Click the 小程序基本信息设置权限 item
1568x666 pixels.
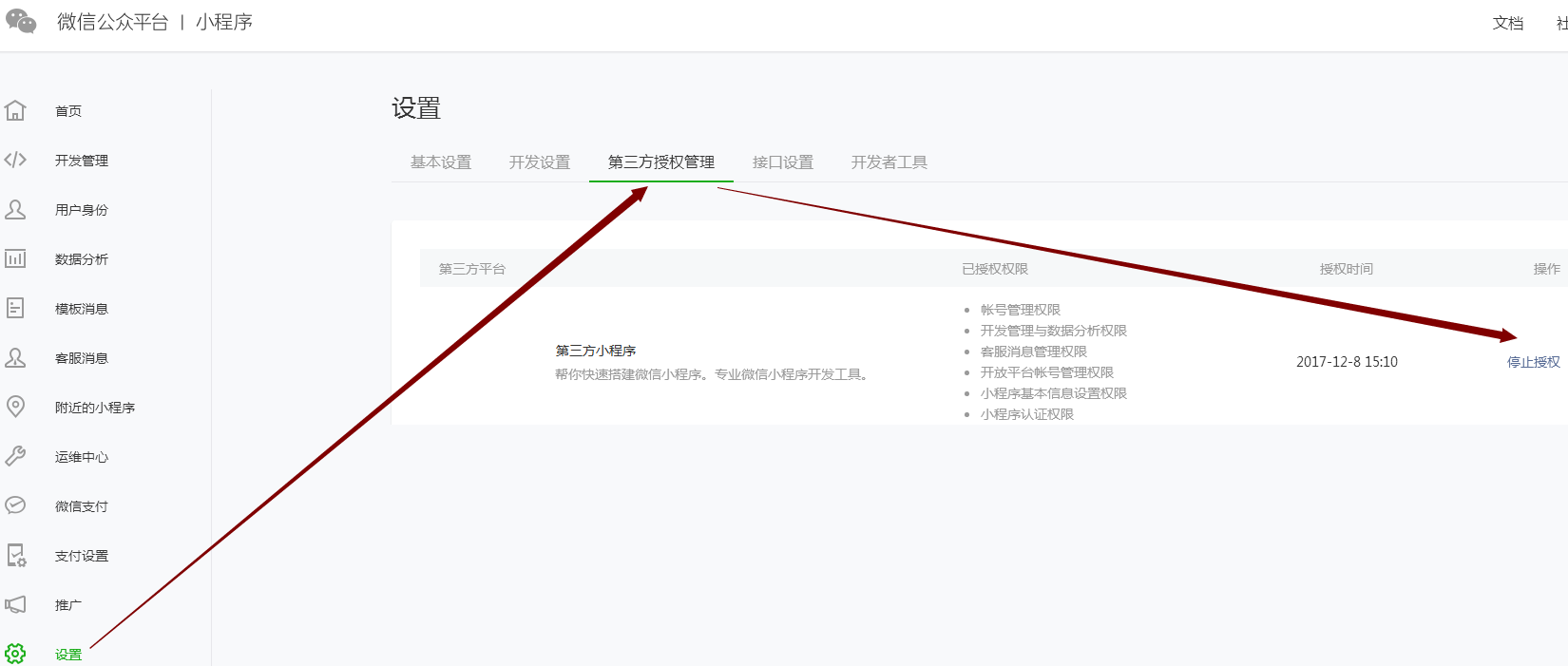coord(1054,393)
